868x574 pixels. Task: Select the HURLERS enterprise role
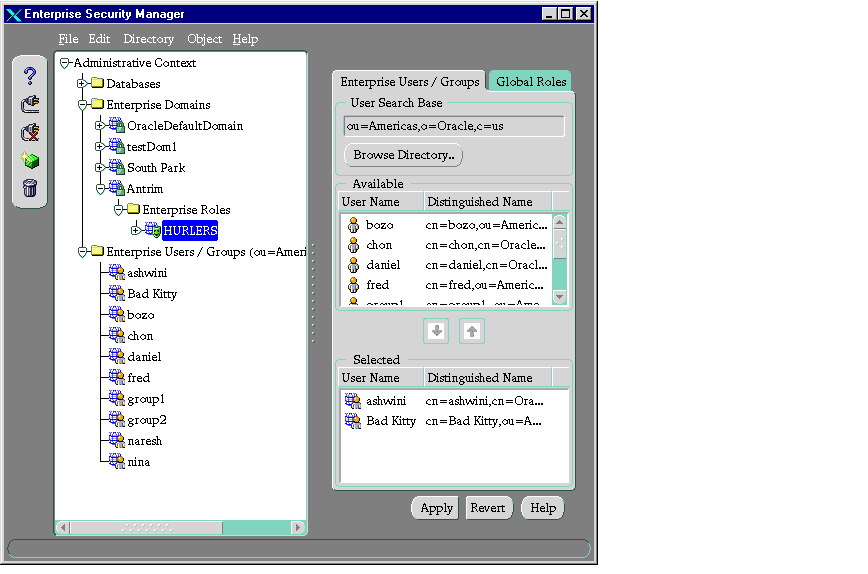click(x=189, y=231)
